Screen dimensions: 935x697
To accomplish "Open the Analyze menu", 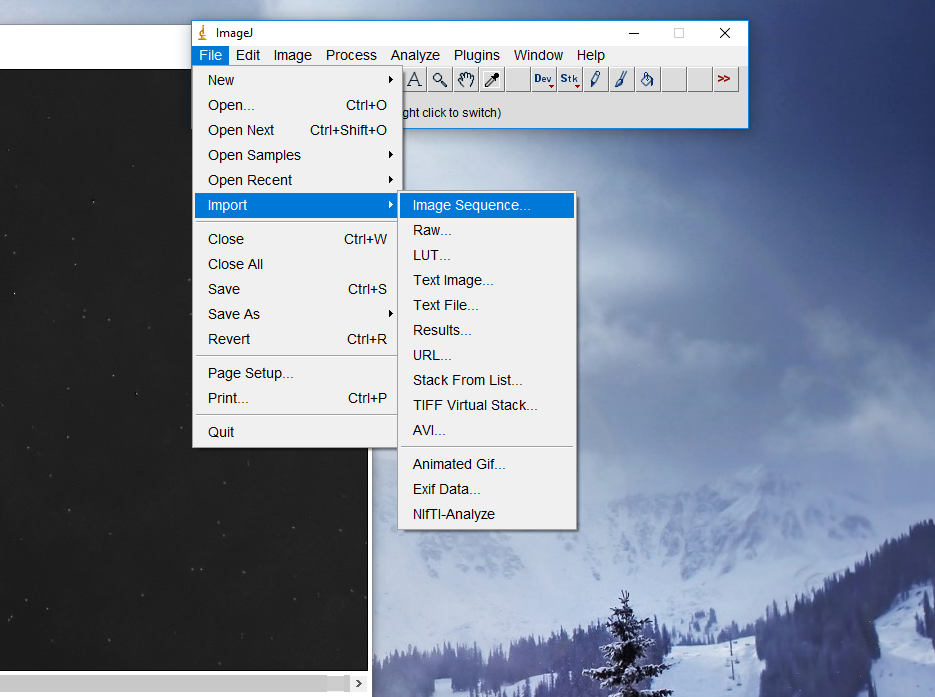I will [x=415, y=55].
